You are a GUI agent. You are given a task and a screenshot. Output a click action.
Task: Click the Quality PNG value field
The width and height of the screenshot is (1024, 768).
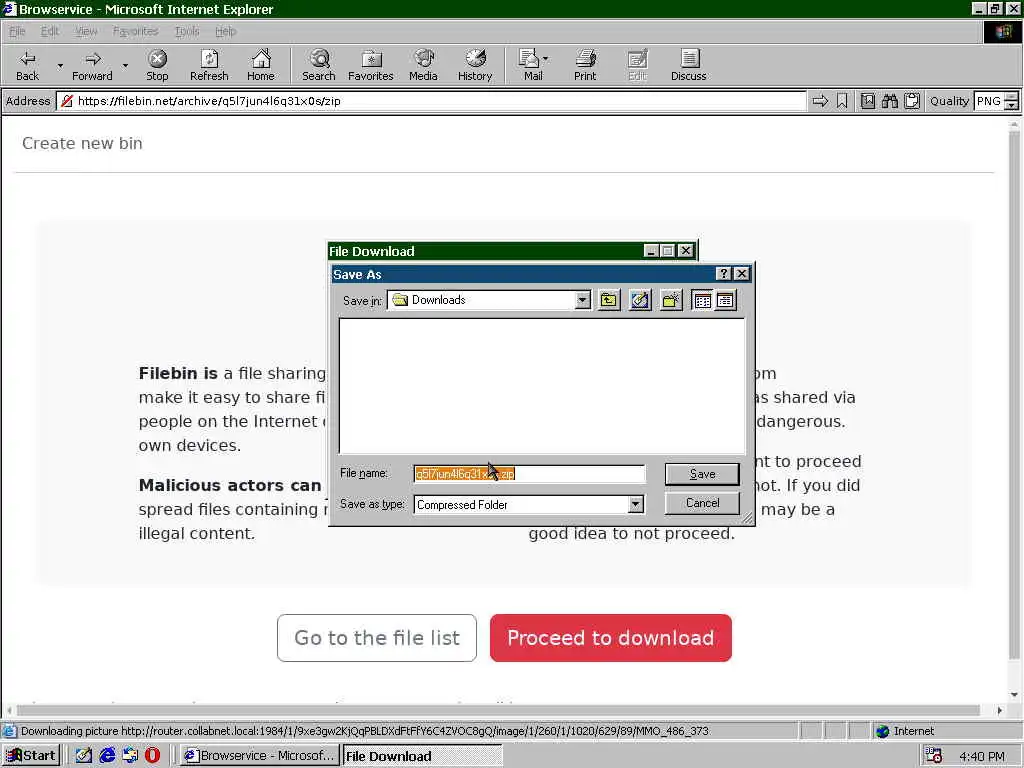989,101
